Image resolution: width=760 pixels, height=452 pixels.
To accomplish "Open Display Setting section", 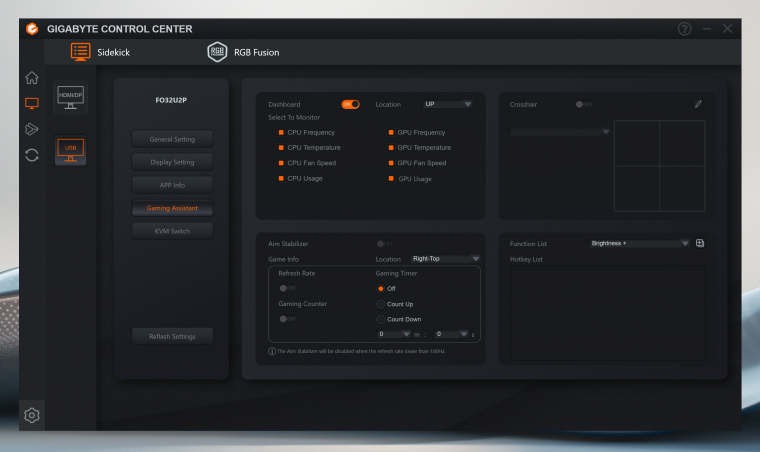I will pos(172,162).
